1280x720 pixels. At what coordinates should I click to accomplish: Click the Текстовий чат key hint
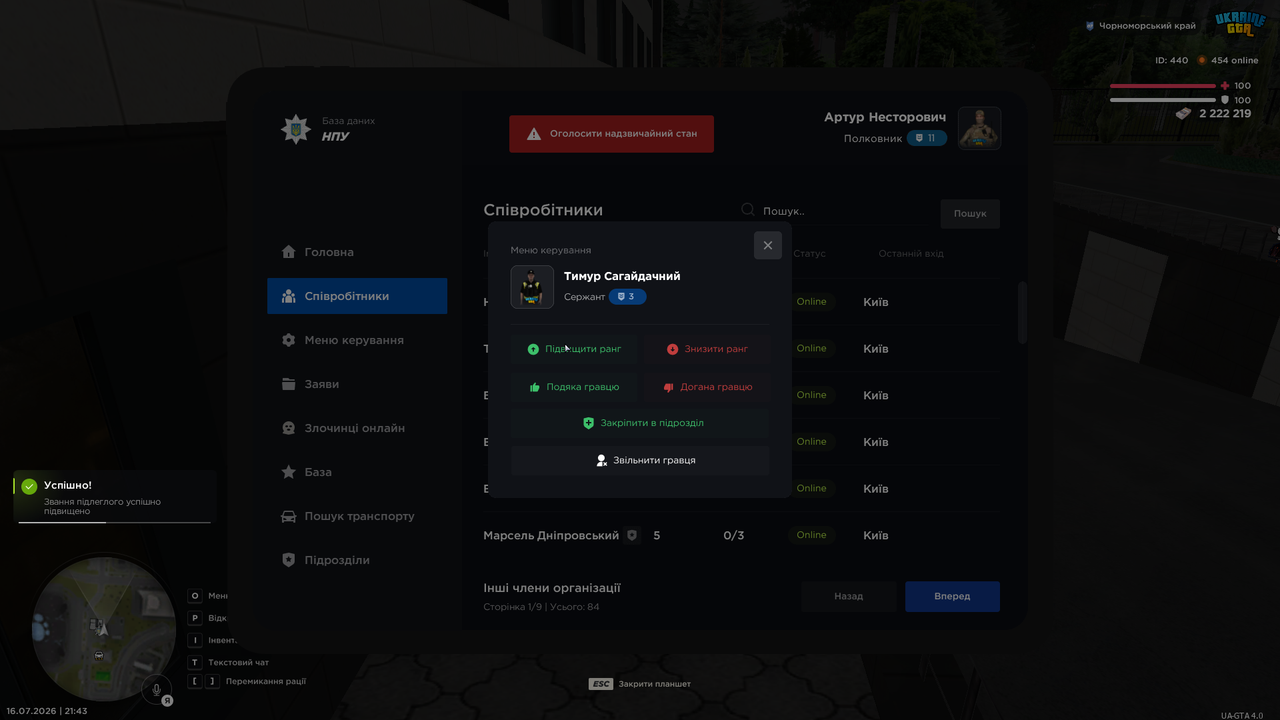click(229, 662)
